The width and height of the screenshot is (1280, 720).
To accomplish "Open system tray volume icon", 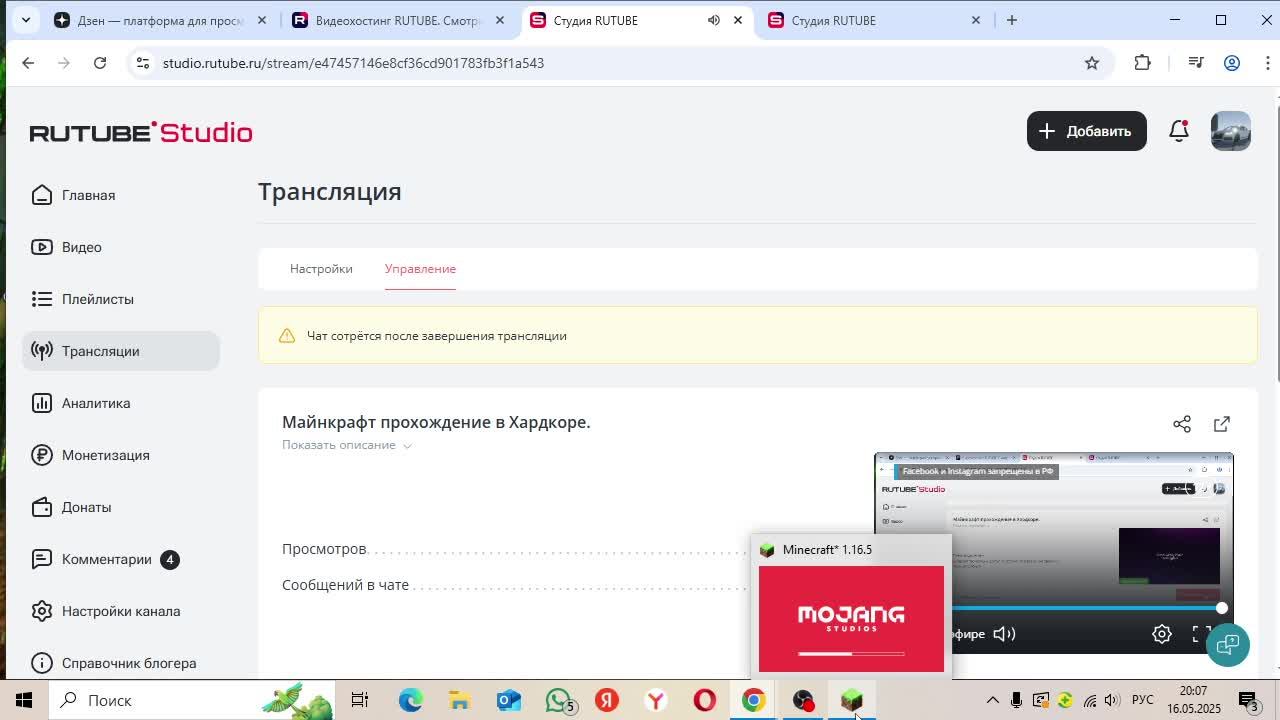I will pyautogui.click(x=1112, y=700).
